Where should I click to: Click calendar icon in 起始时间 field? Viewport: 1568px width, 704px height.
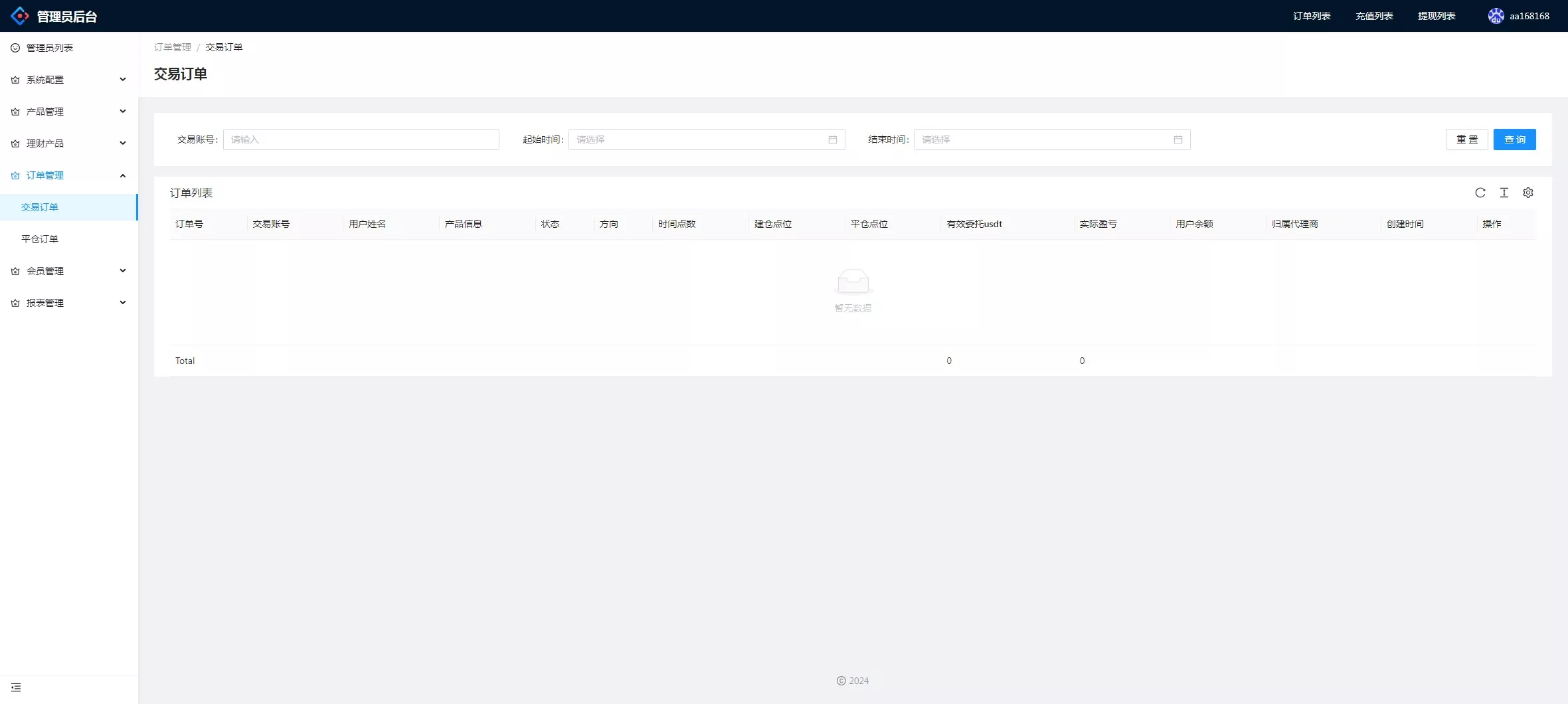click(833, 139)
